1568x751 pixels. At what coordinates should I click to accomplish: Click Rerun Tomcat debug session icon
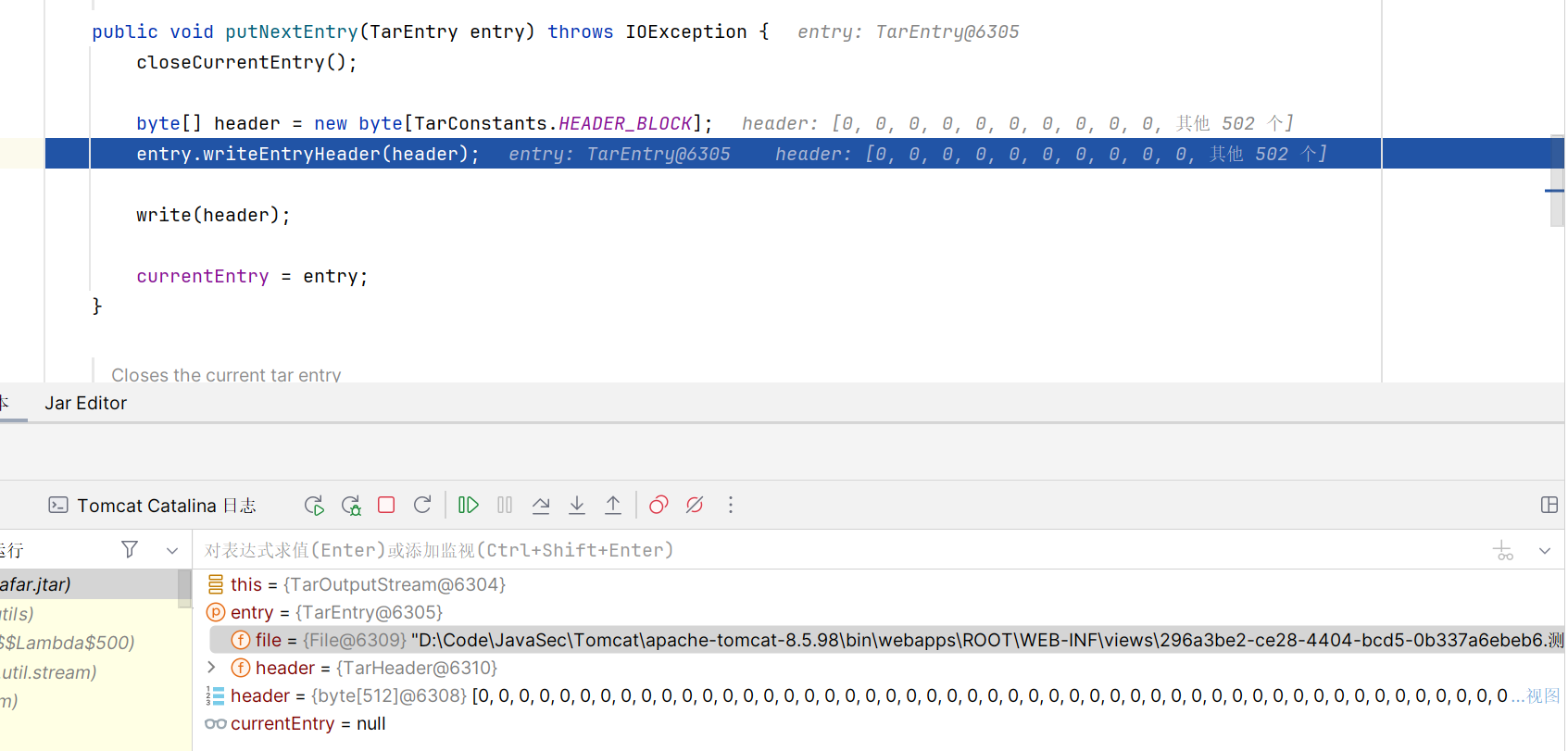coord(314,506)
